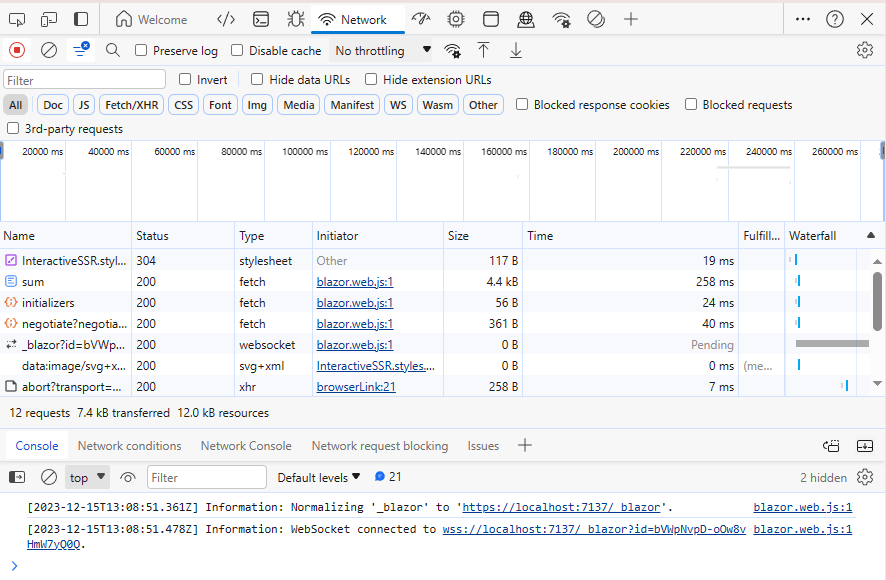Filter requests by Fetch/XHR
This screenshot has height=580, width=886.
[132, 105]
